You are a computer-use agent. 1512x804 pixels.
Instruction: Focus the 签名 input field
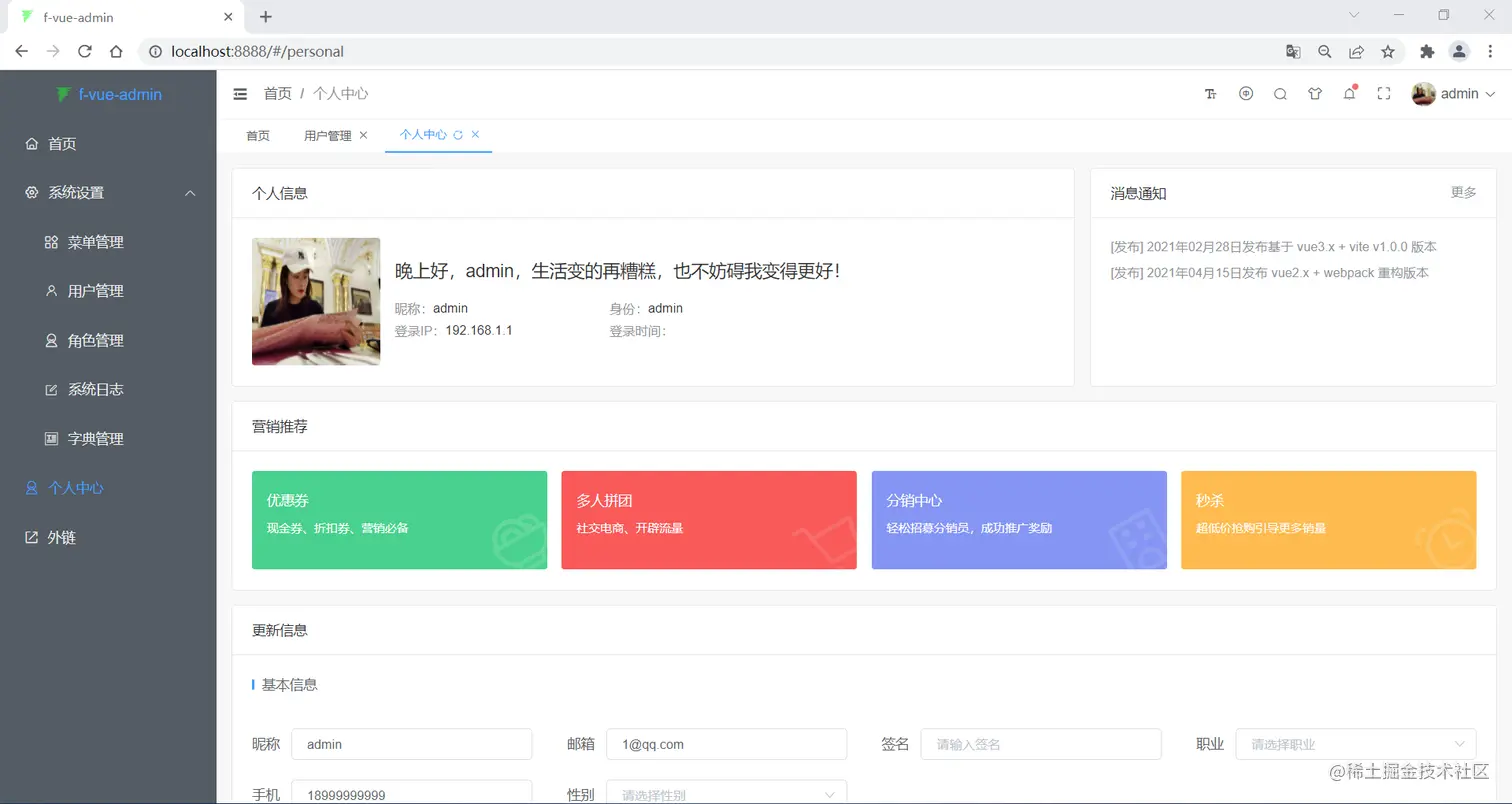pos(1041,744)
